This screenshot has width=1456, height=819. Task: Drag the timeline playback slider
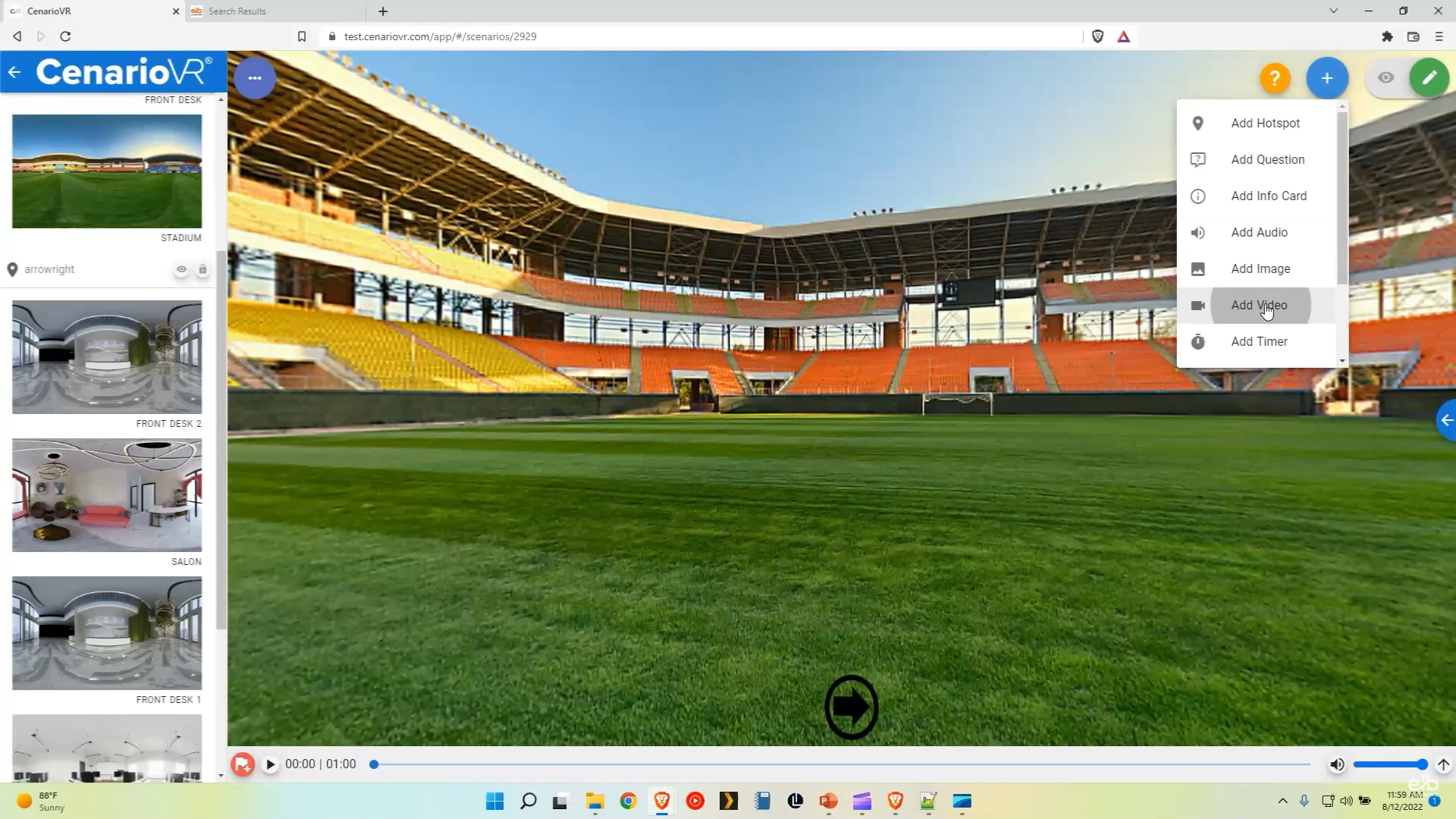(x=375, y=764)
